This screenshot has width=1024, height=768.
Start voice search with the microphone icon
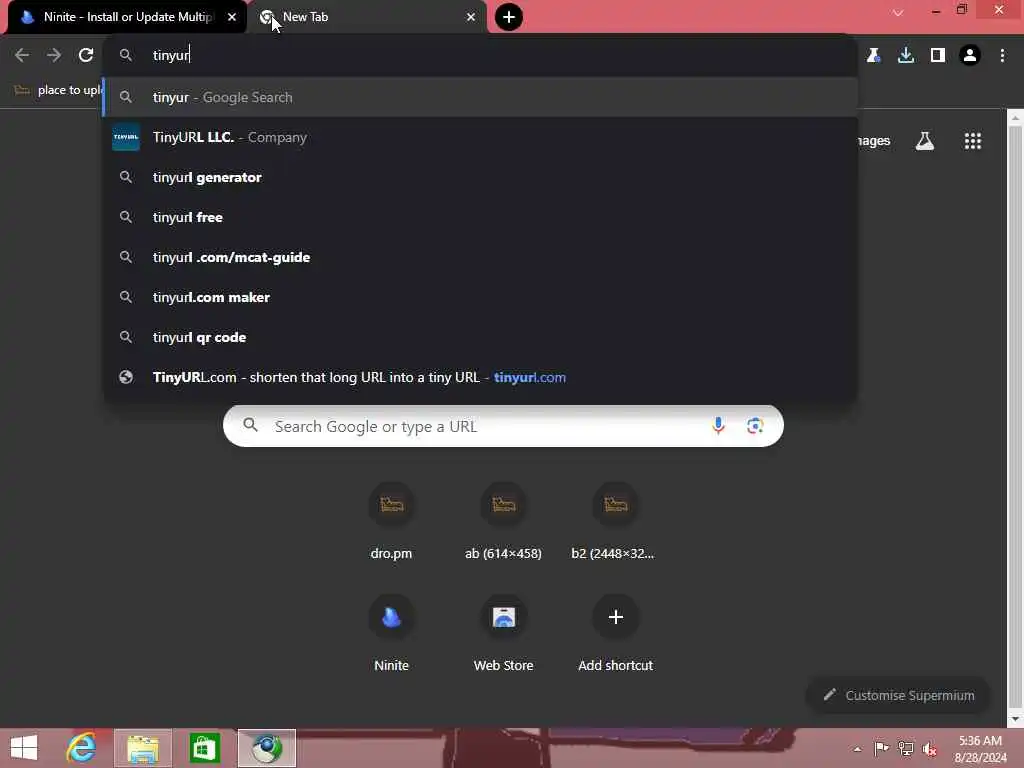(x=718, y=426)
